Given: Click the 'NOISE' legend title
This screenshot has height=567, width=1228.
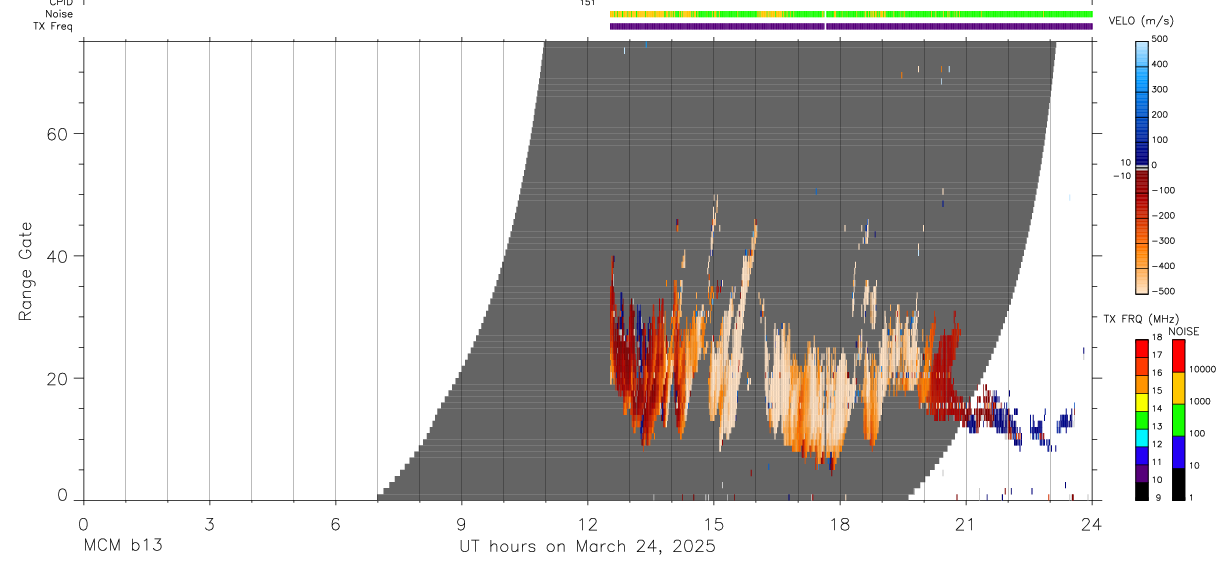Looking at the screenshot, I should click(1184, 331).
